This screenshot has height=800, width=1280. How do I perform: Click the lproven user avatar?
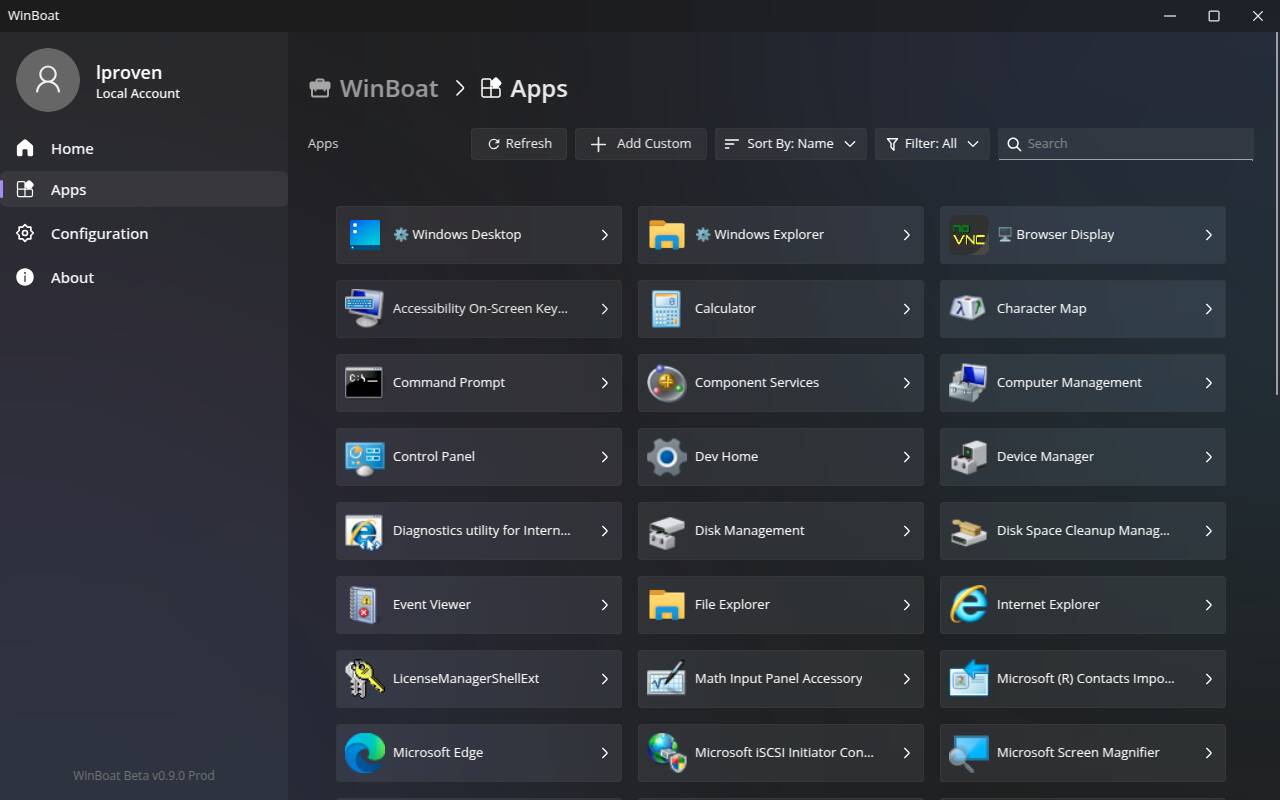click(x=48, y=80)
